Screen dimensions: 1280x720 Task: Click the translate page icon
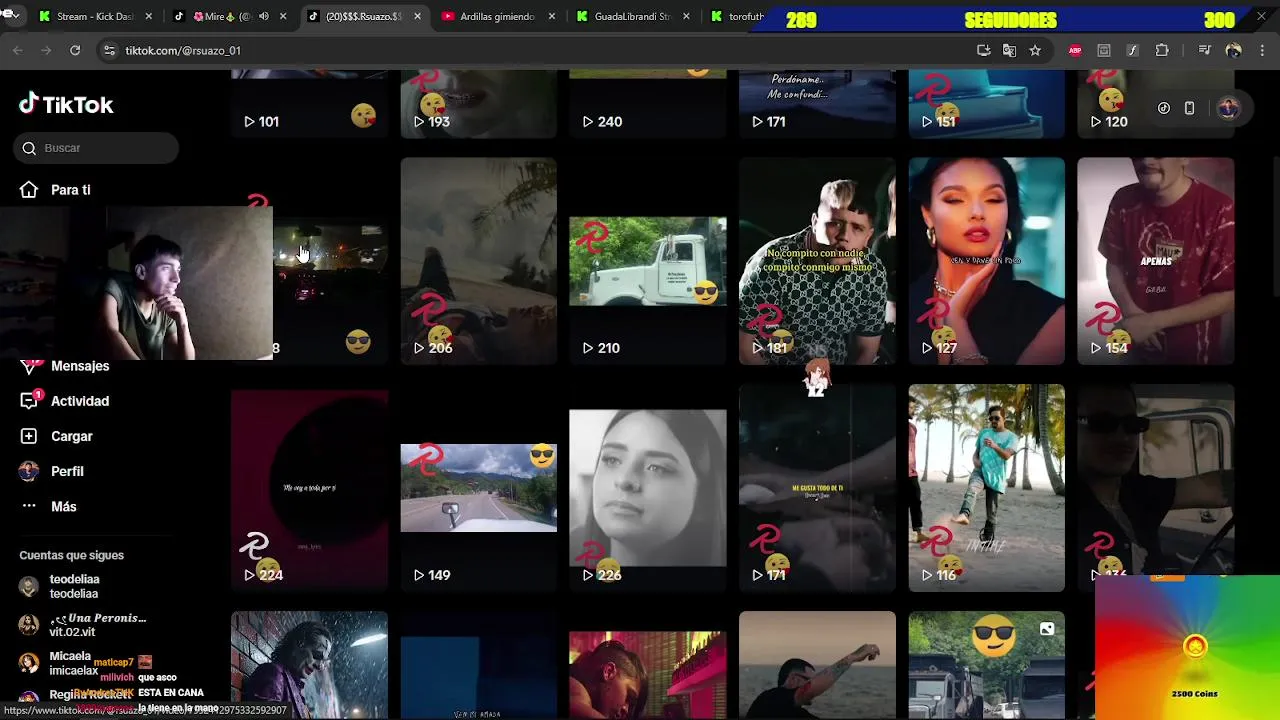coord(1009,50)
